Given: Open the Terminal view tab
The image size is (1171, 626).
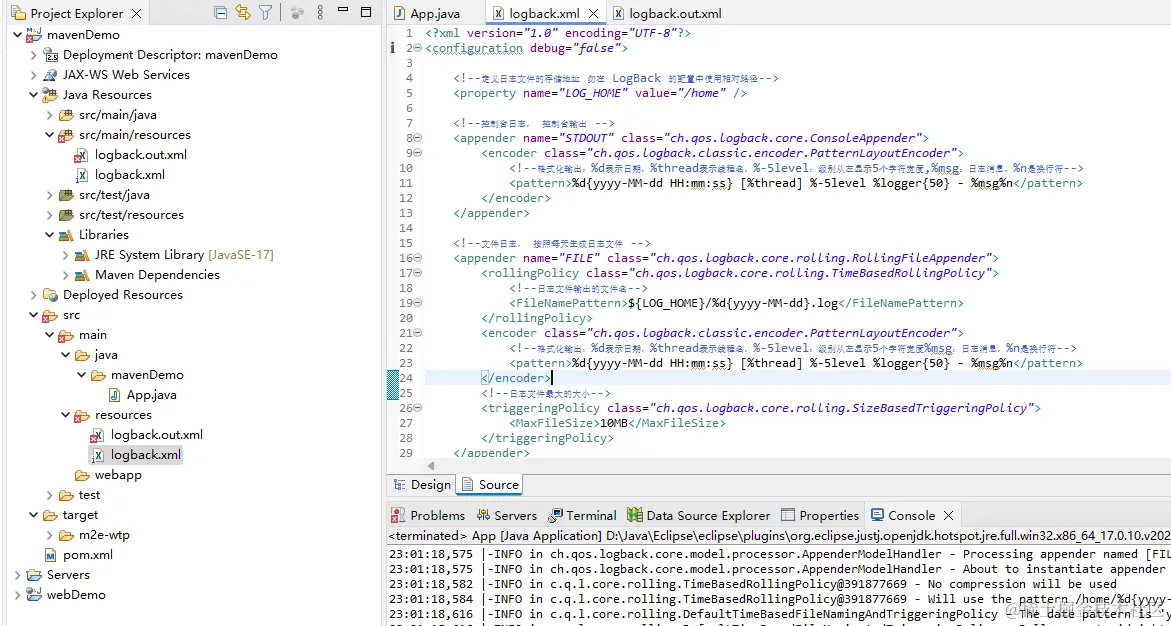Looking at the screenshot, I should coord(583,515).
